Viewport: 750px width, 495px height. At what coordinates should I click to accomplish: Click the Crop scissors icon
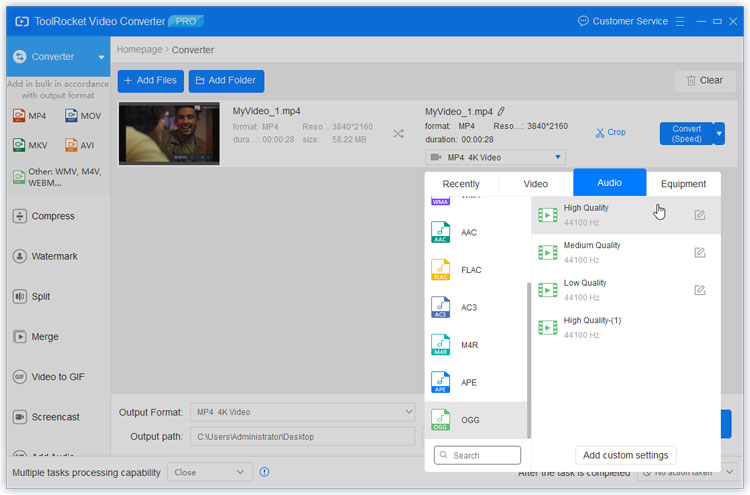pos(599,132)
